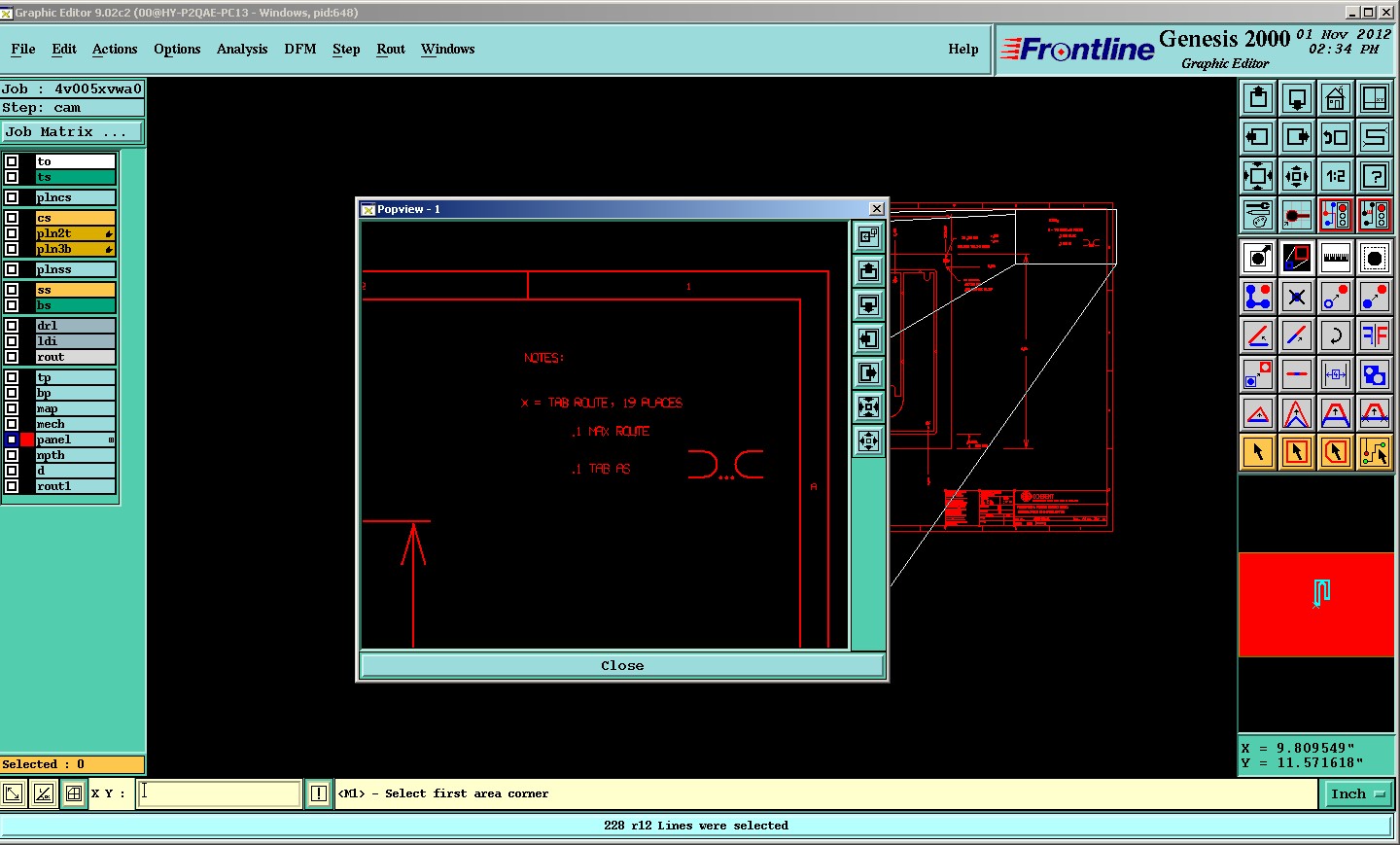This screenshot has height=845, width=1400.
Task: Click the black octagon dashed outline icon
Action: pos(1375,258)
